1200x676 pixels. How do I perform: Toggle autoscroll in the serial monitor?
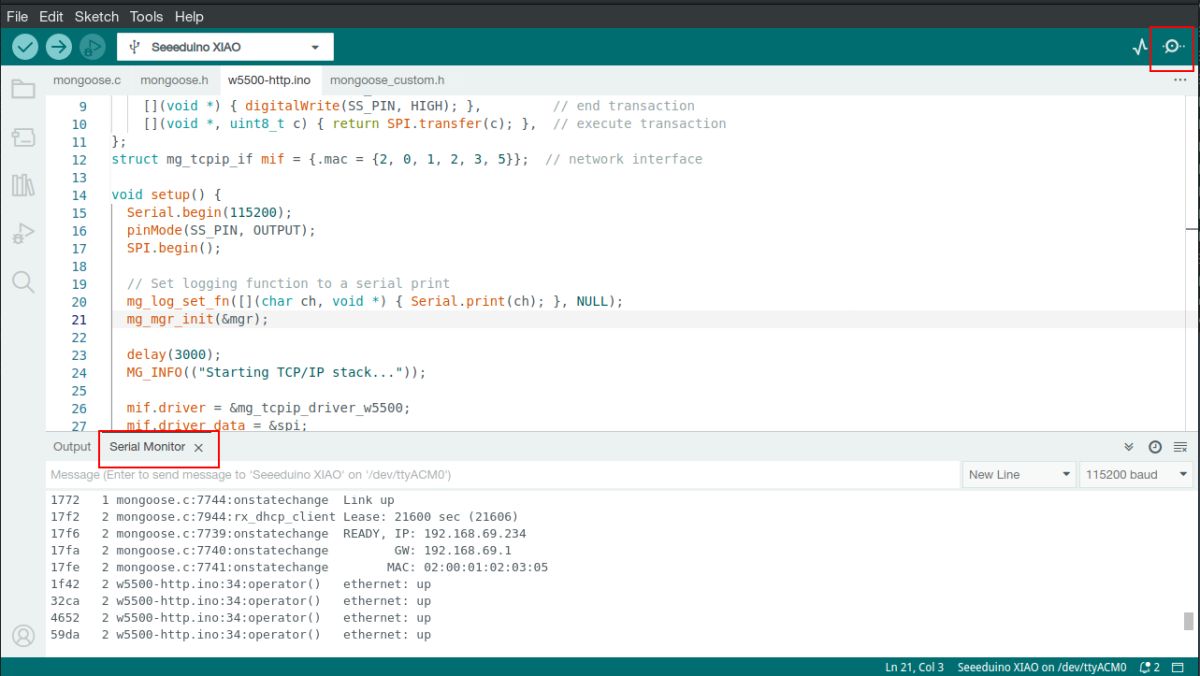1129,447
